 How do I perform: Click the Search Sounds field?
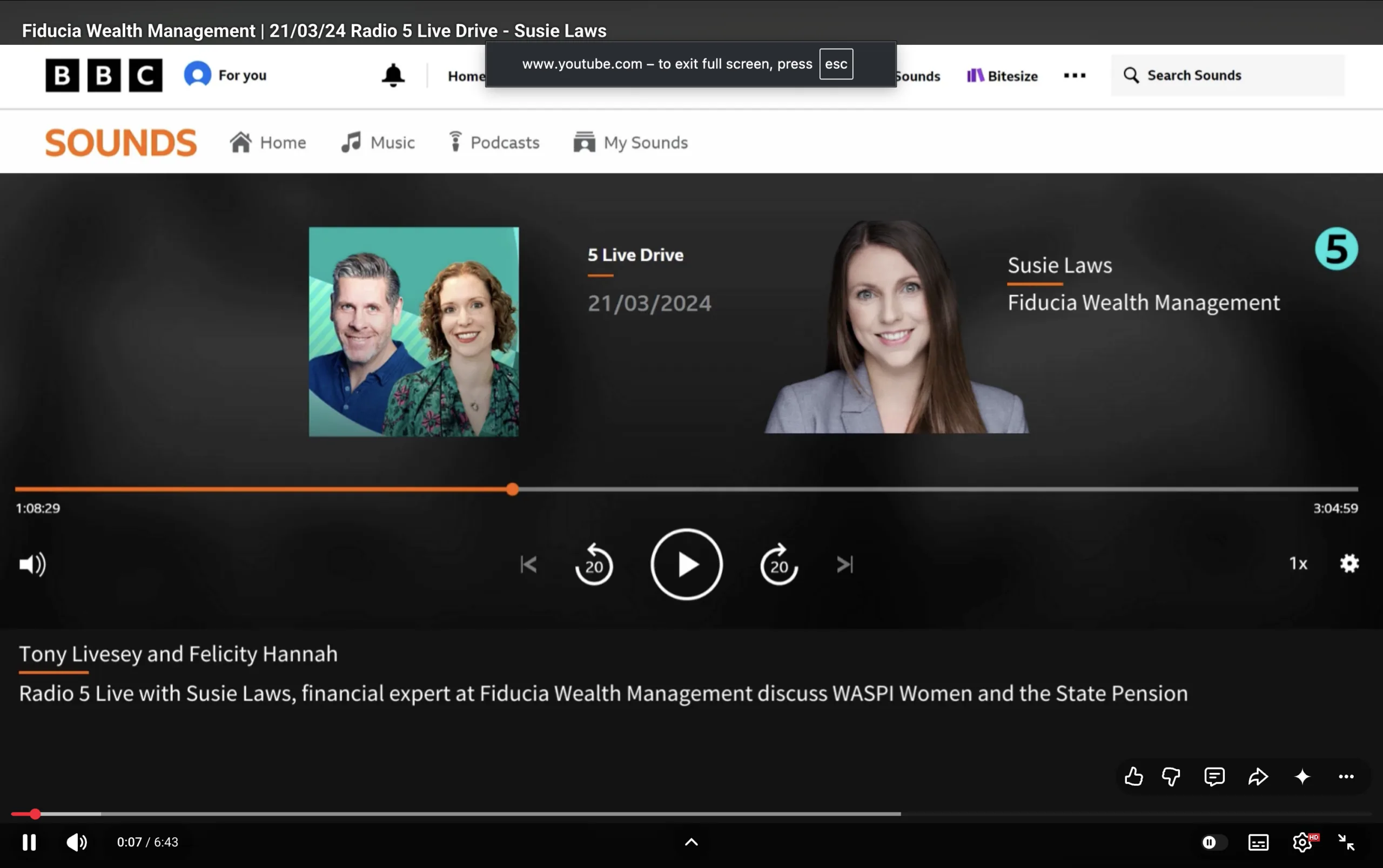point(1227,75)
